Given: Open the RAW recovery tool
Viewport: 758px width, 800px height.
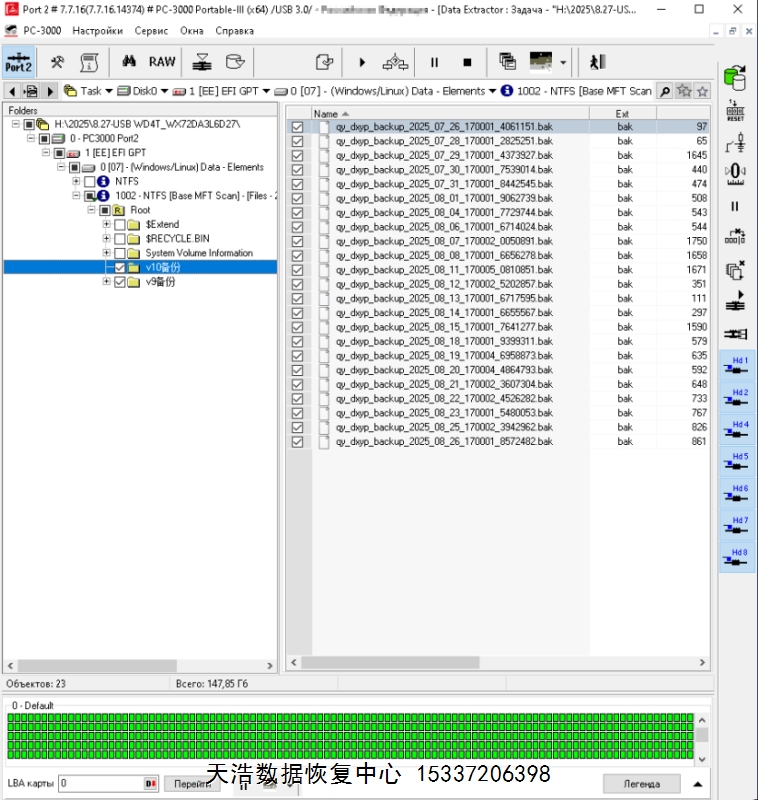Looking at the screenshot, I should click(x=162, y=62).
